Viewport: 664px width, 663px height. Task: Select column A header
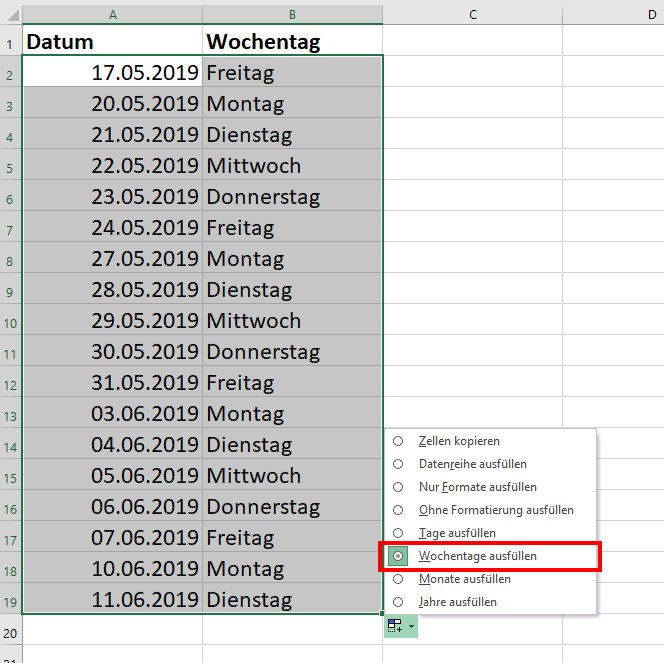point(113,15)
